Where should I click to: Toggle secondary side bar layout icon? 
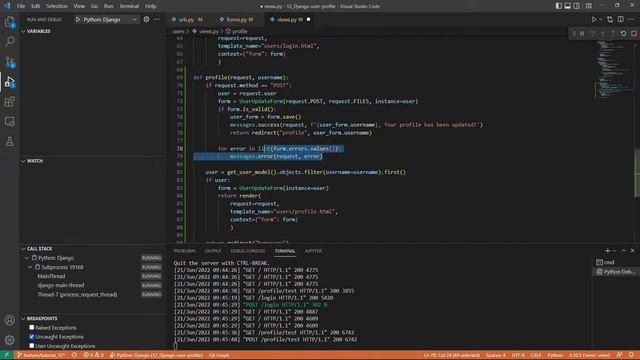(x=576, y=6)
